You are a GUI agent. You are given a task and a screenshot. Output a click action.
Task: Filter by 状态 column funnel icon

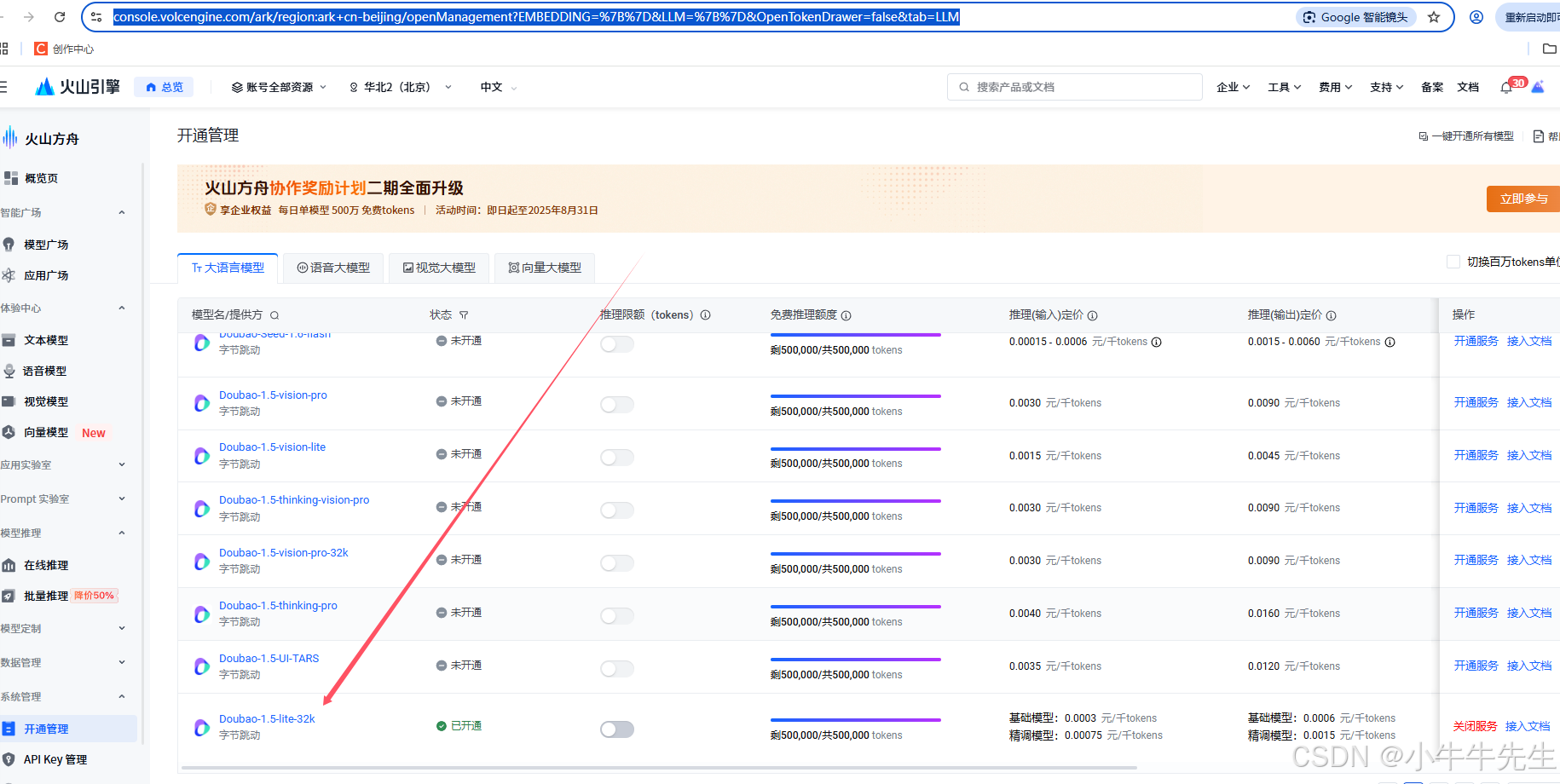coord(464,315)
